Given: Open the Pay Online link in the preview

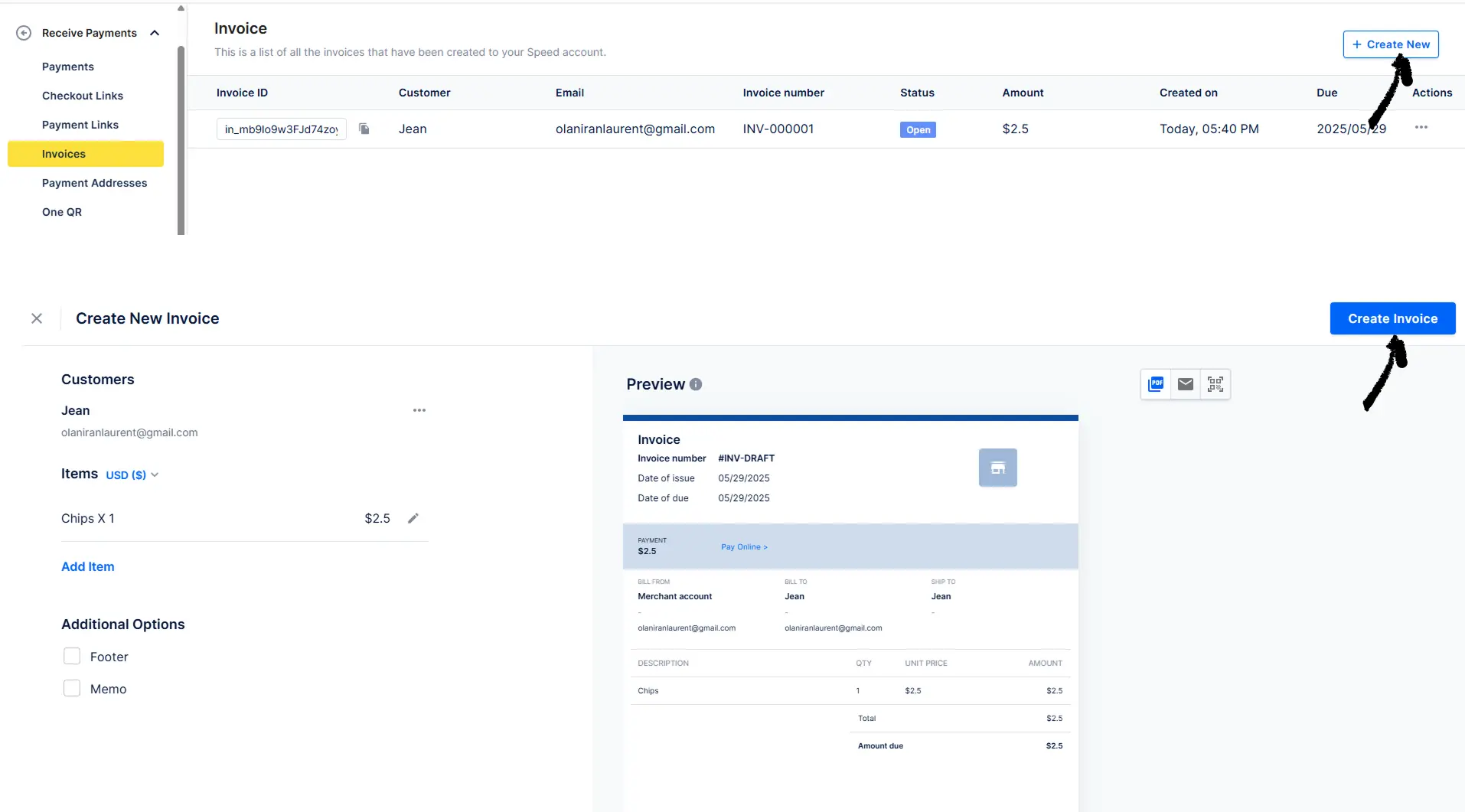Looking at the screenshot, I should 743,546.
